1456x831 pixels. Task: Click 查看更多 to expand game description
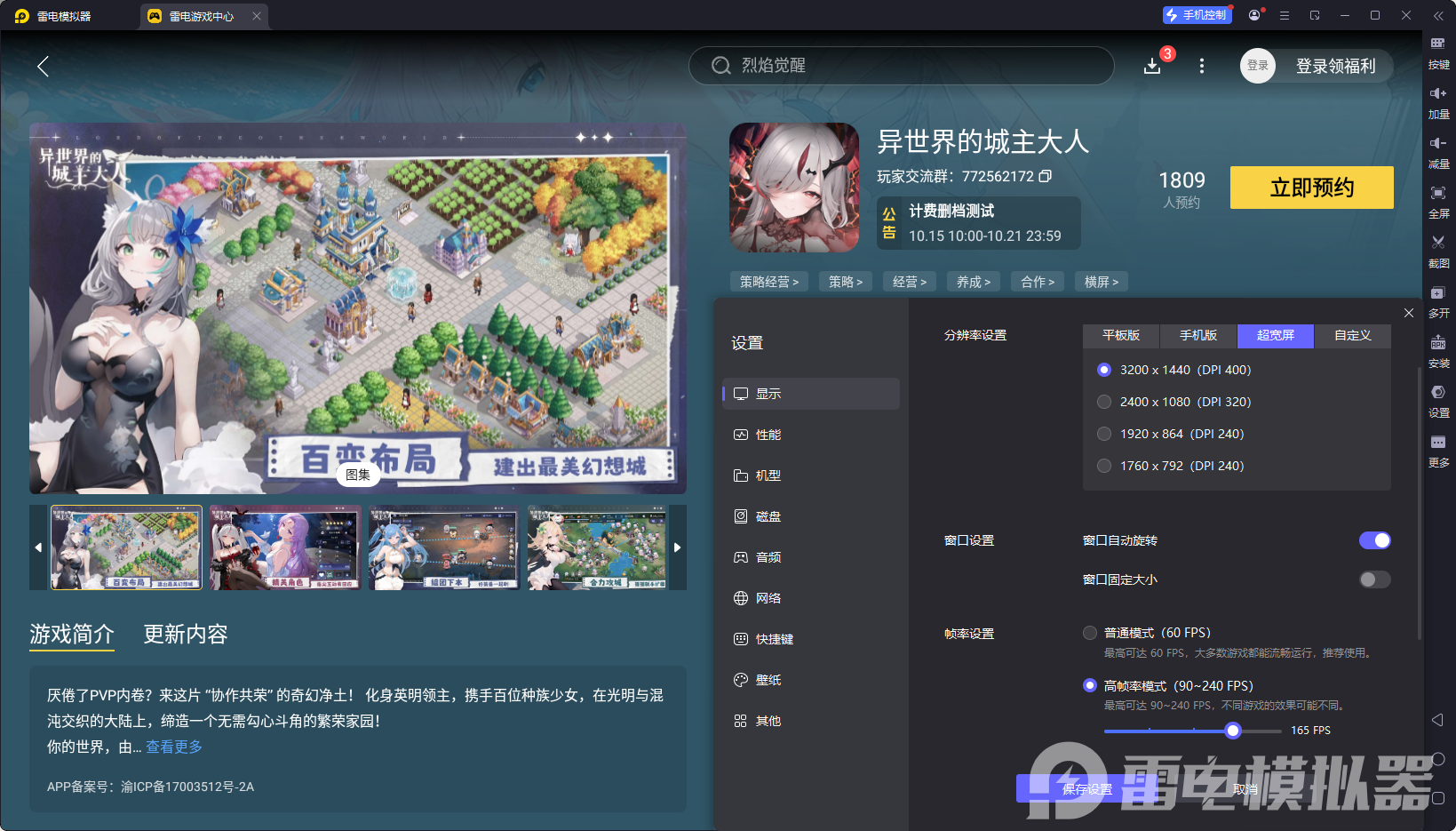tap(173, 747)
